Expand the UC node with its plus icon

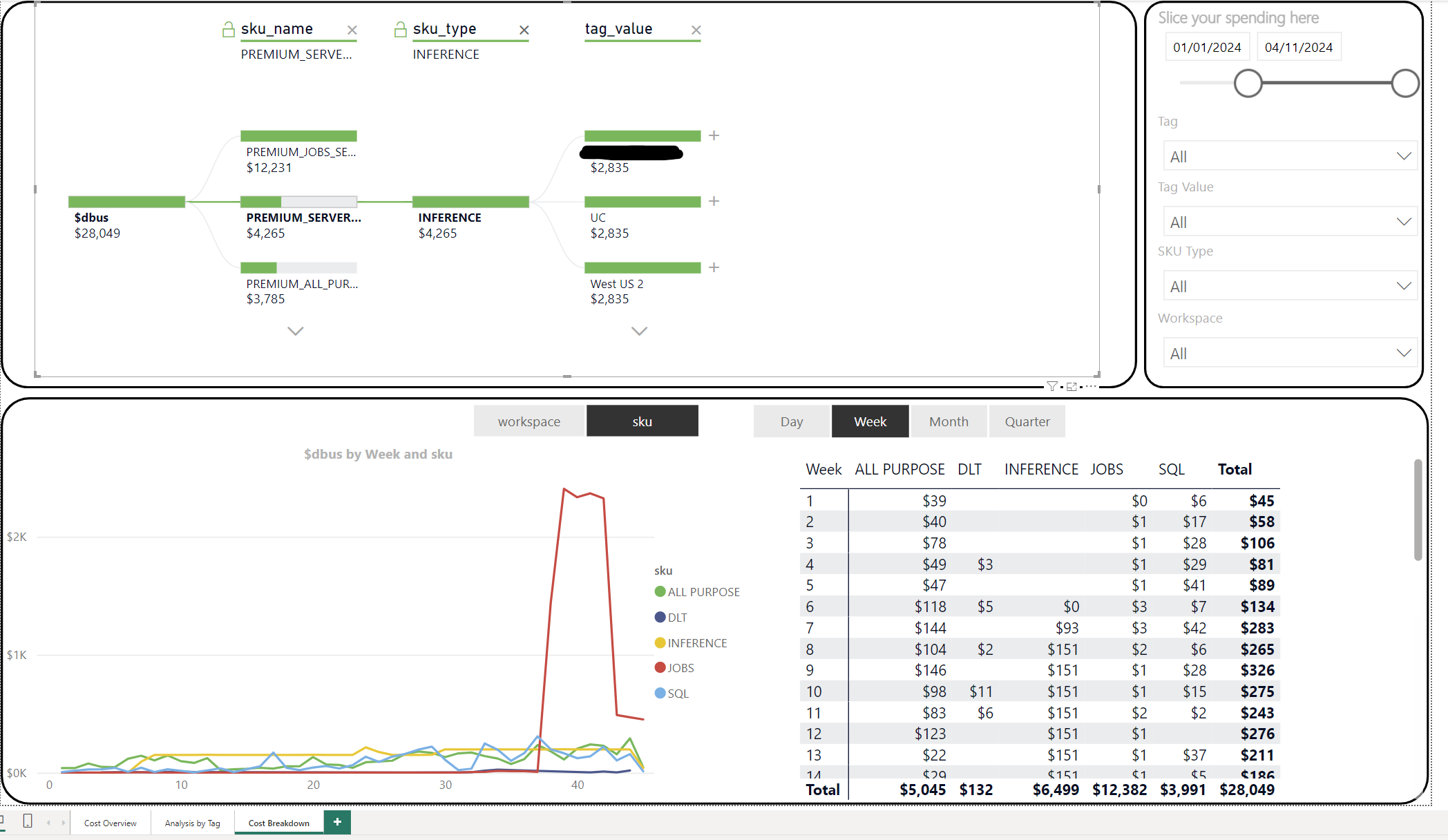coord(714,201)
